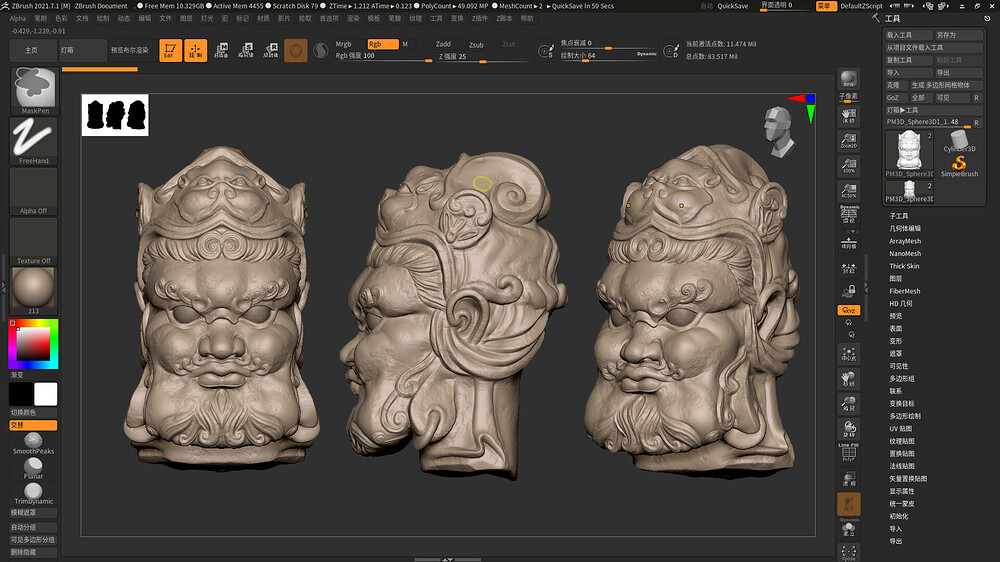Viewport: 1000px width, 562px height.
Task: Click the Rotate view icon
Action: click(x=849, y=429)
